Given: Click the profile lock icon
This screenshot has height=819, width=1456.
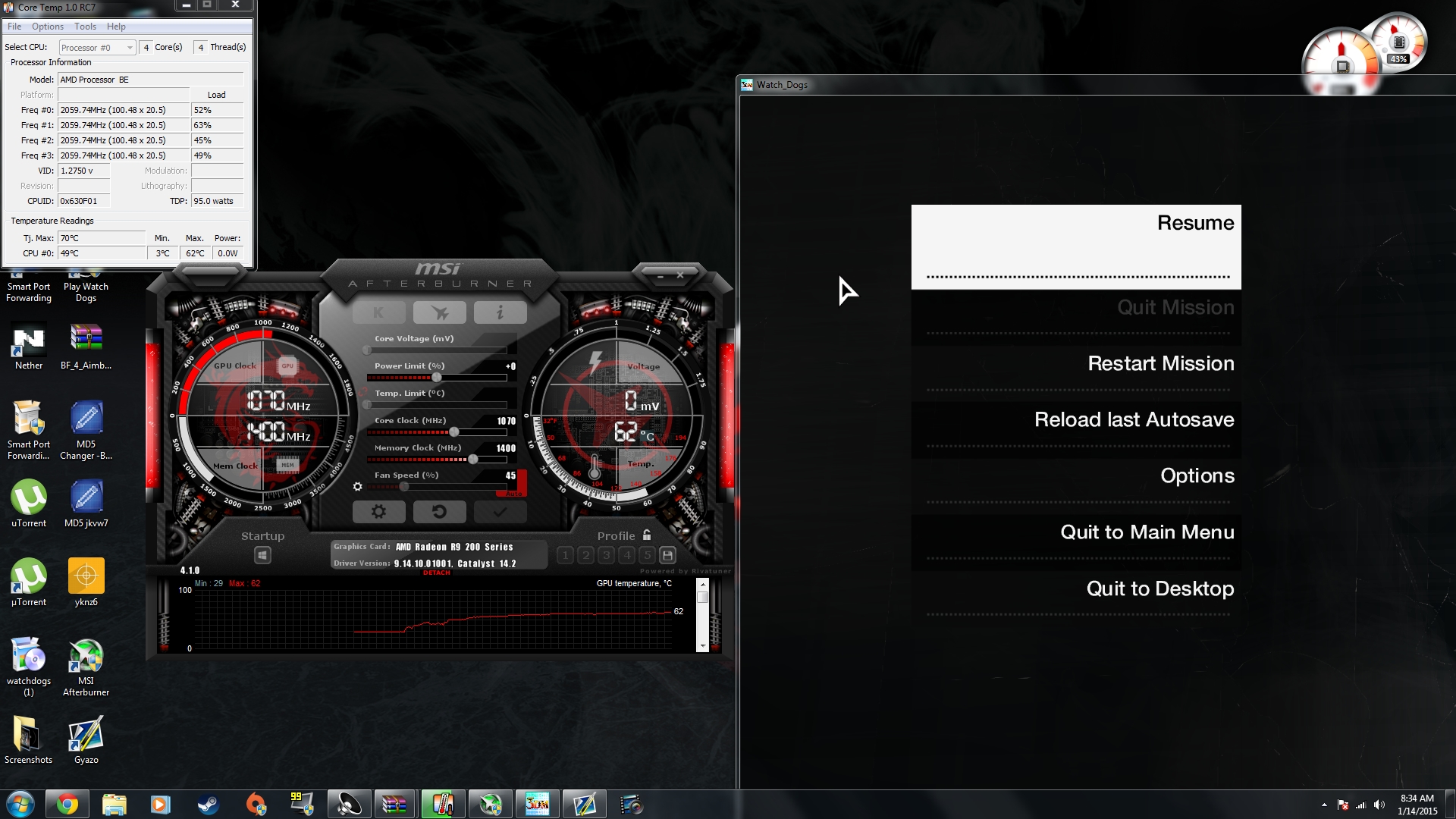Looking at the screenshot, I should pyautogui.click(x=647, y=535).
